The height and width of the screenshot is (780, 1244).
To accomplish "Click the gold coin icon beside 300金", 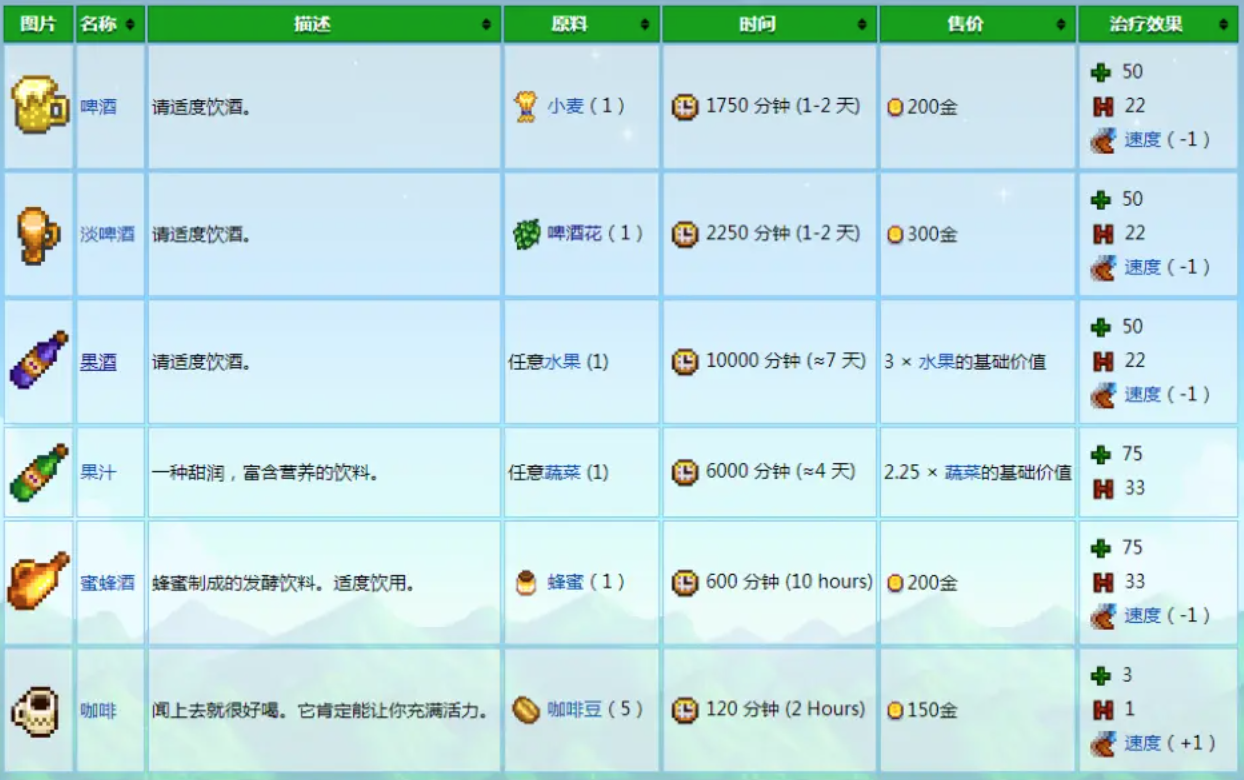I will (895, 235).
